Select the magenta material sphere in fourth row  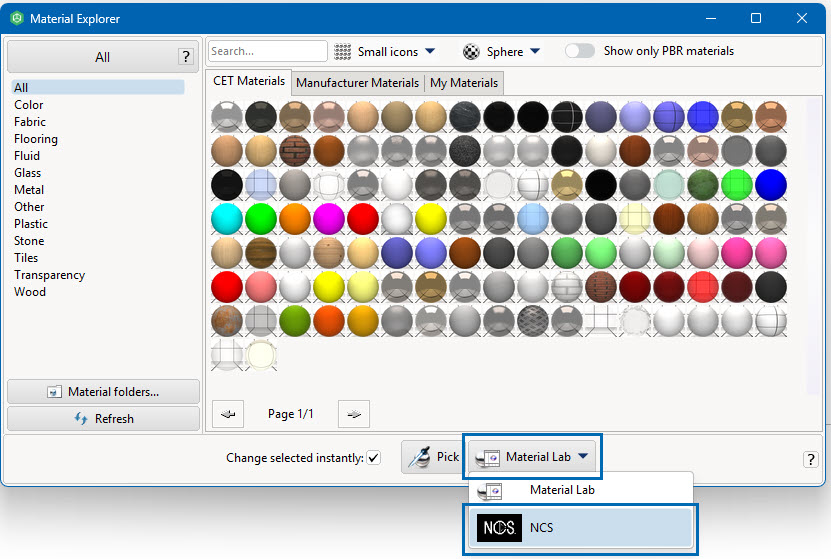(x=329, y=219)
